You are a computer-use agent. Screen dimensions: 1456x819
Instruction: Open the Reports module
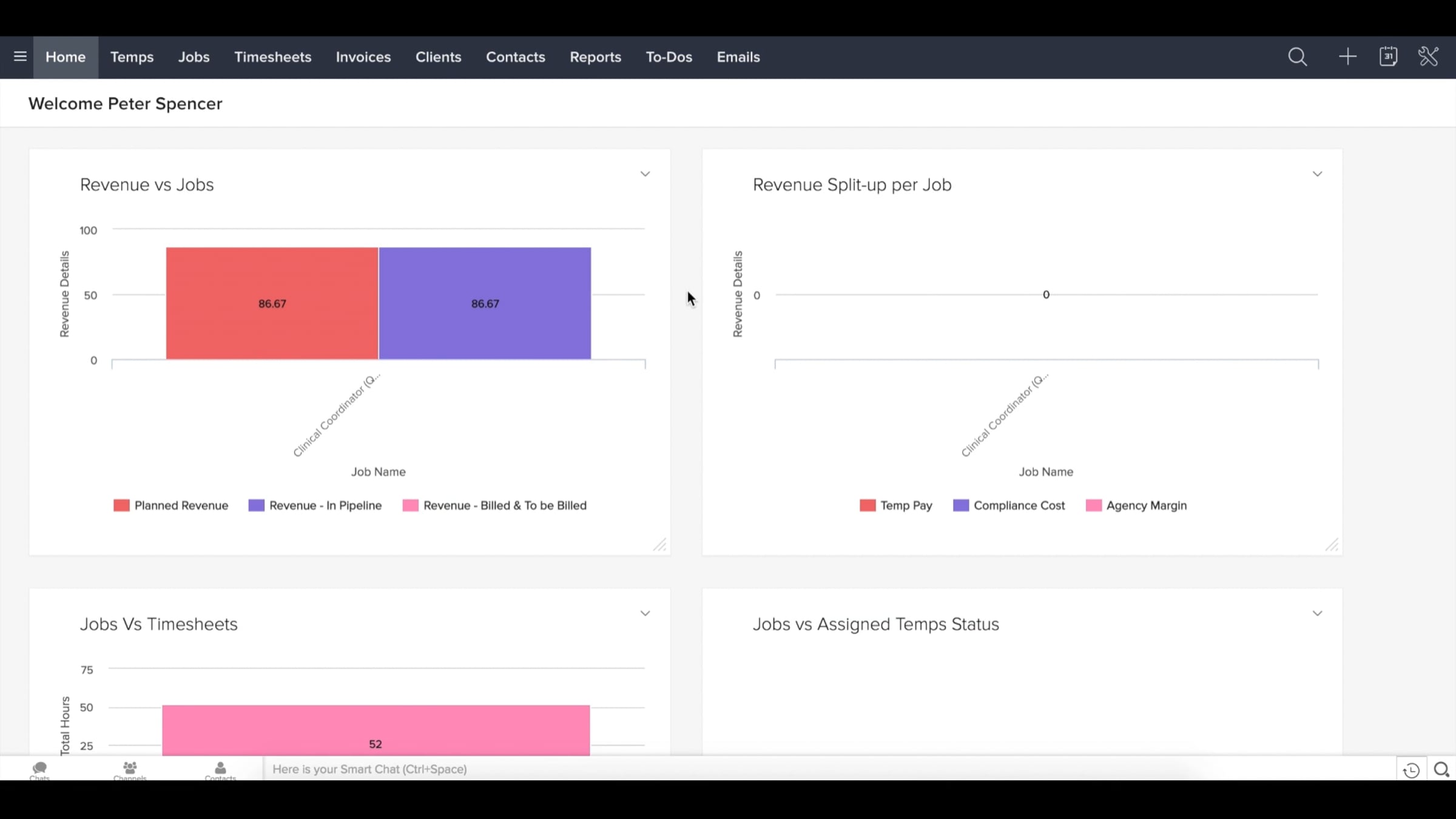tap(595, 57)
